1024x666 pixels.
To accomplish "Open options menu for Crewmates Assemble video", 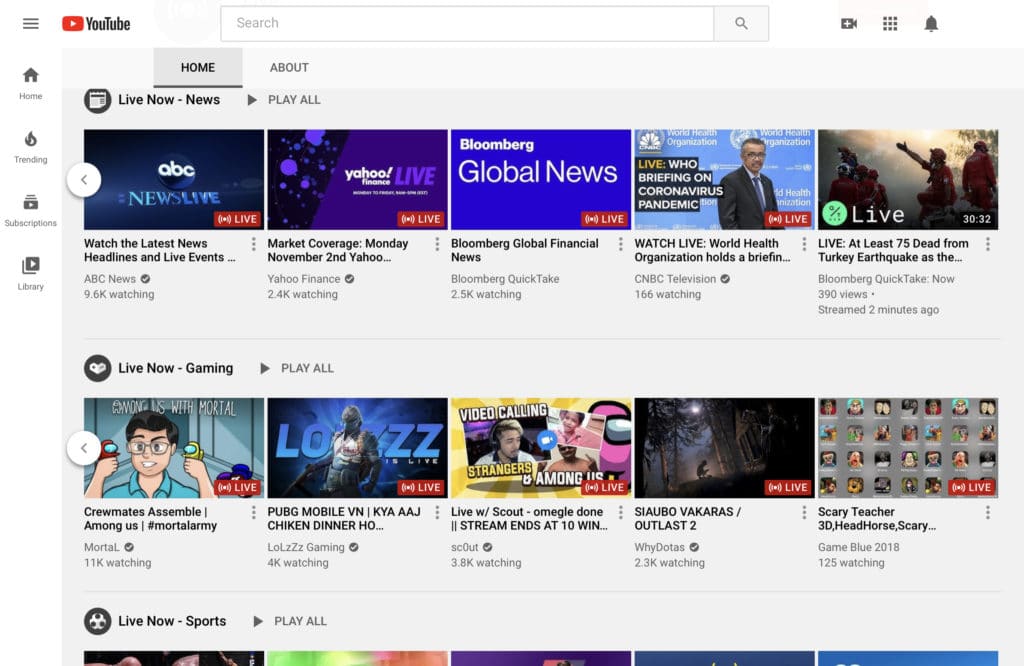I will (x=253, y=513).
